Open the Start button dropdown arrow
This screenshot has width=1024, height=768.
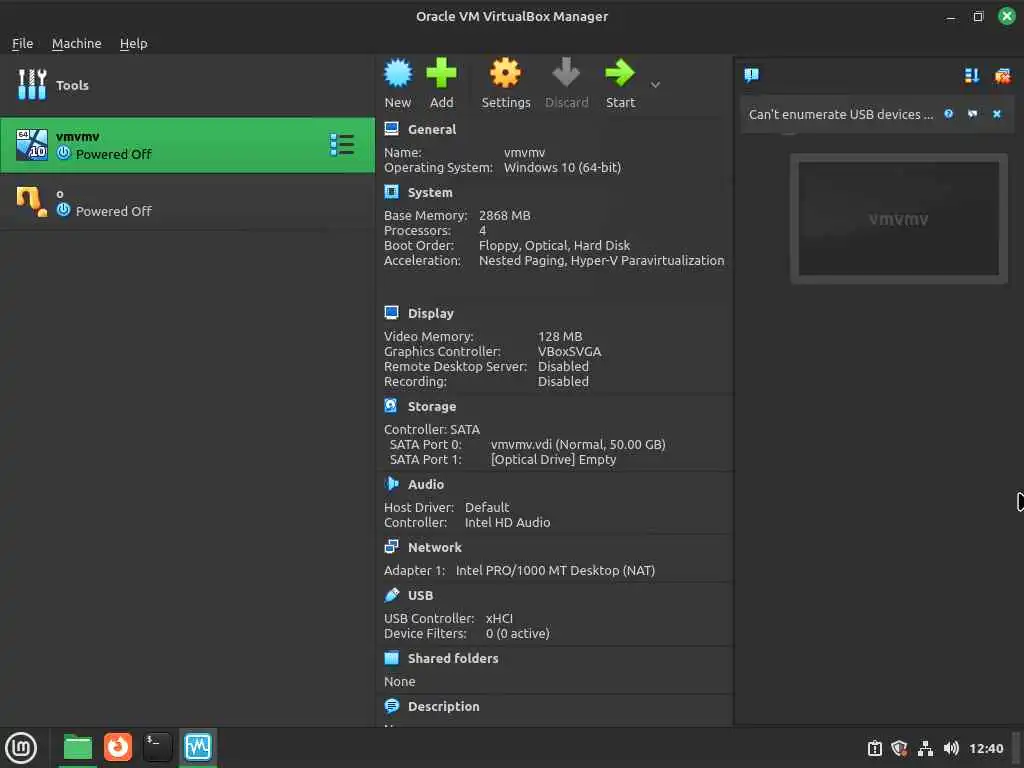click(x=655, y=85)
